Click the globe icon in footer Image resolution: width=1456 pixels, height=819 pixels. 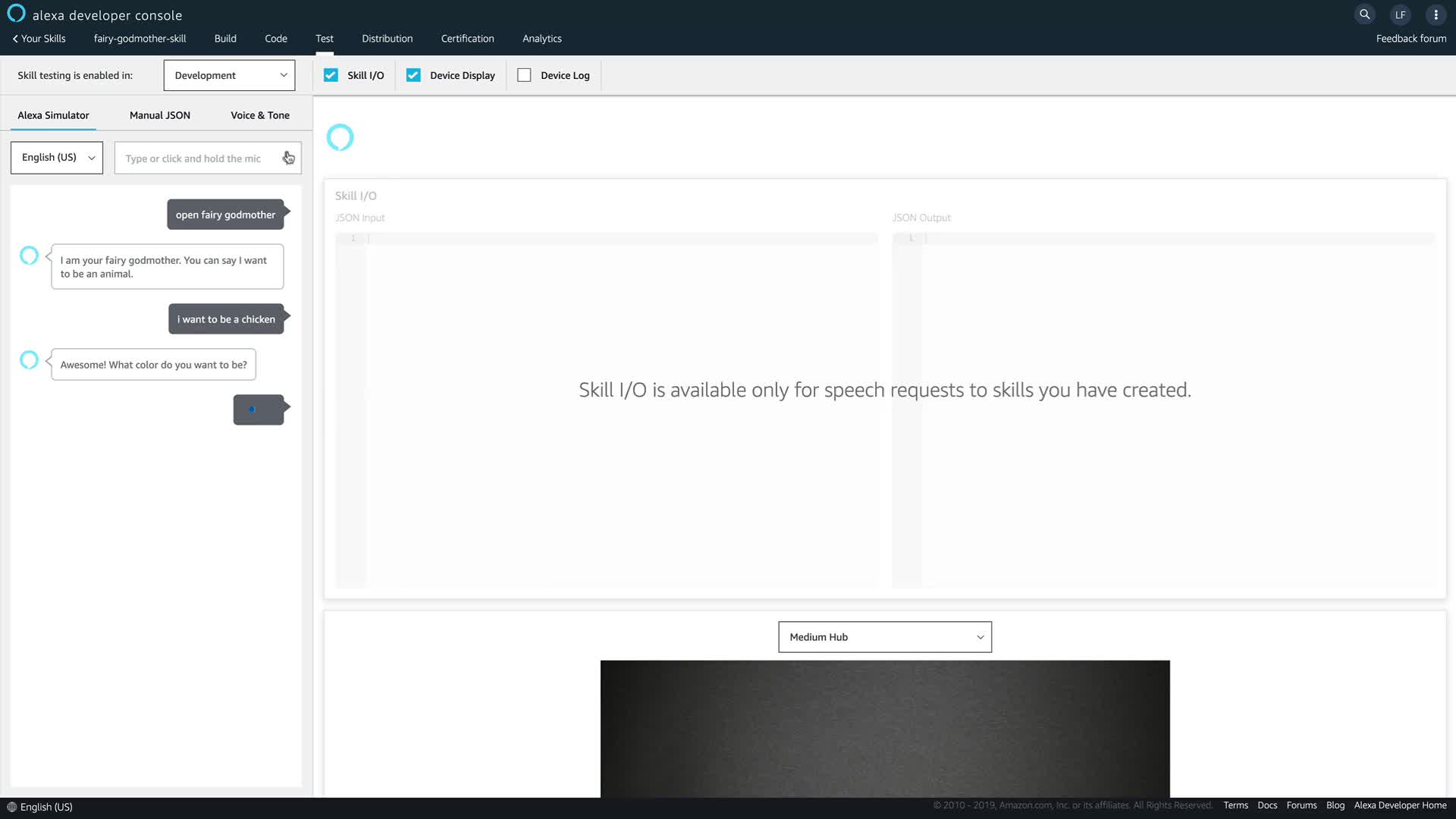pos(11,807)
